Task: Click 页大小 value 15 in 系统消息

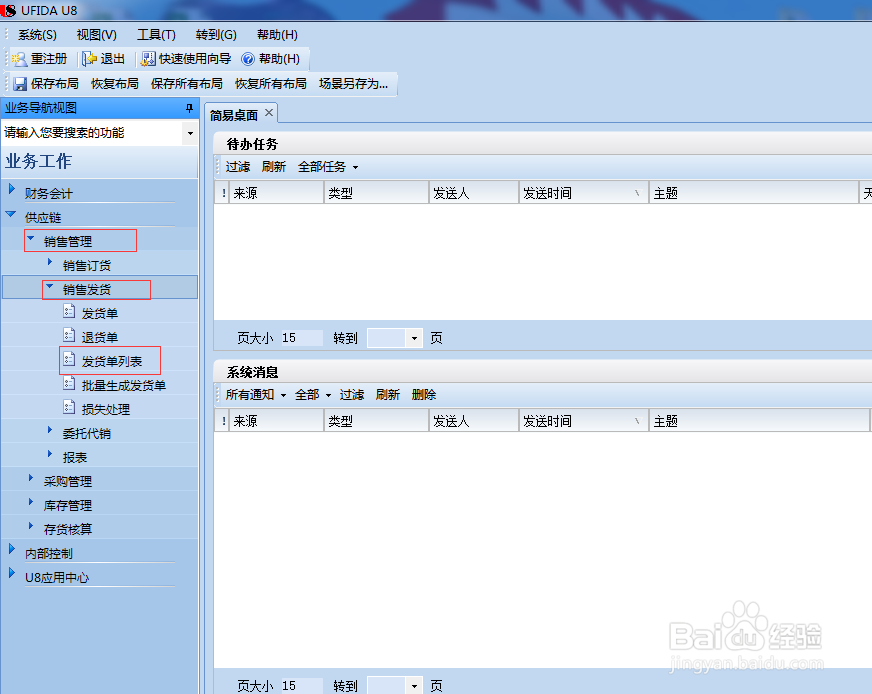Action: [x=301, y=686]
